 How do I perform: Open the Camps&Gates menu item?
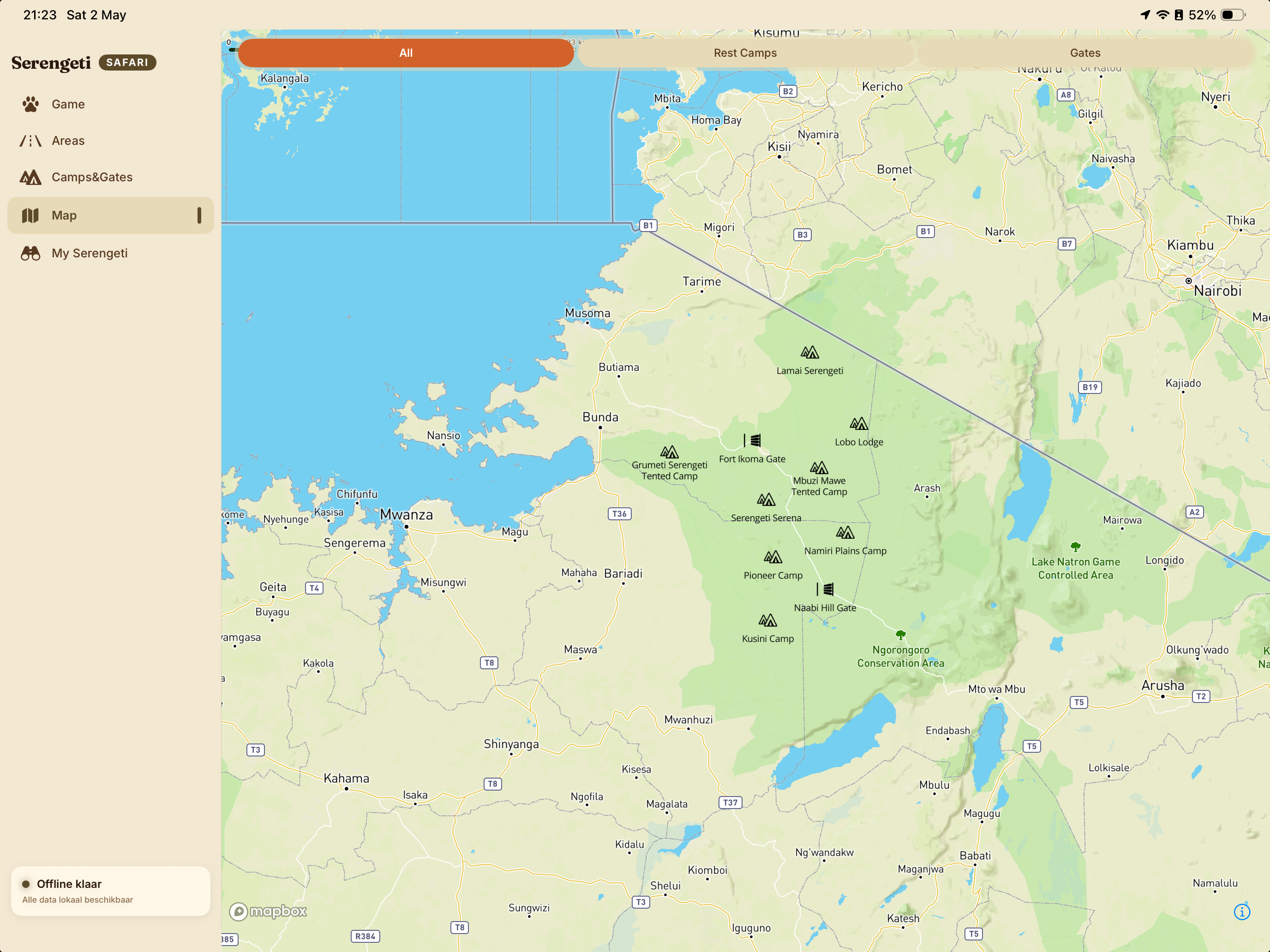(x=111, y=177)
